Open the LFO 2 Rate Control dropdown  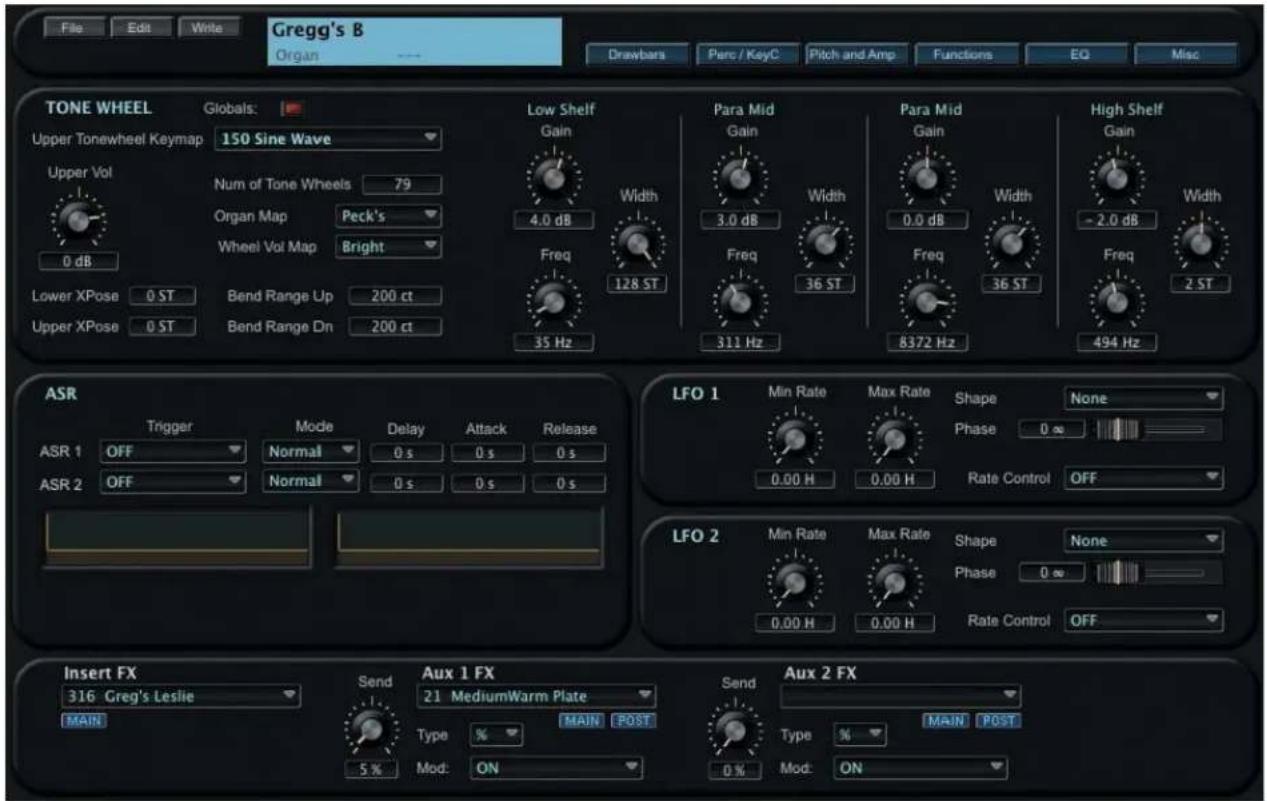pyautogui.click(x=1144, y=621)
